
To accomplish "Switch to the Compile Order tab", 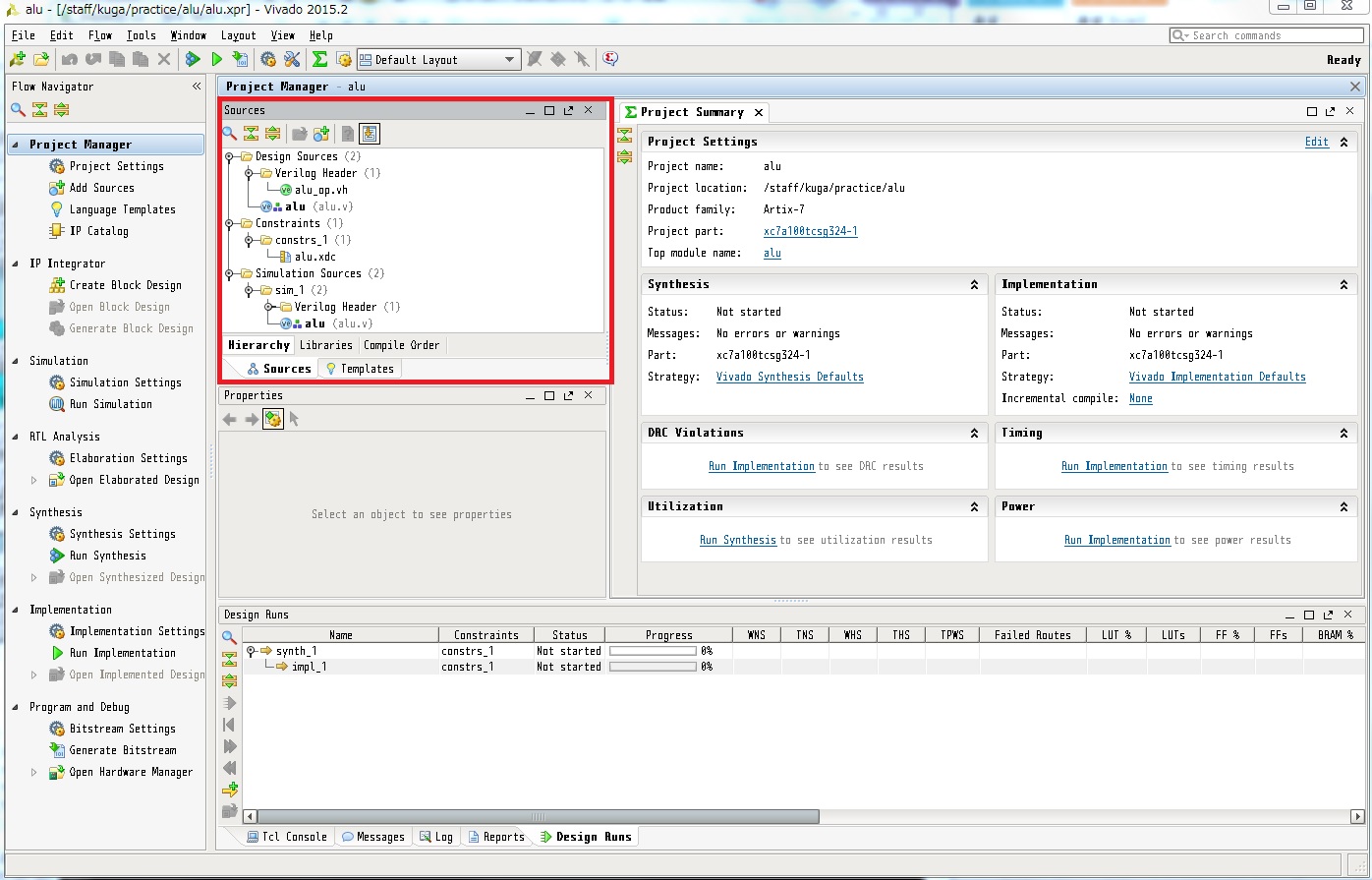I will (x=402, y=345).
